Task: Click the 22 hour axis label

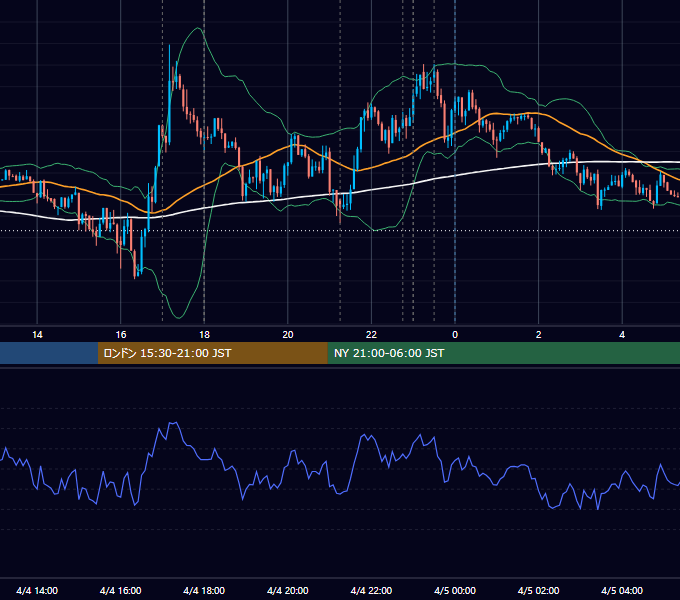Action: point(371,335)
